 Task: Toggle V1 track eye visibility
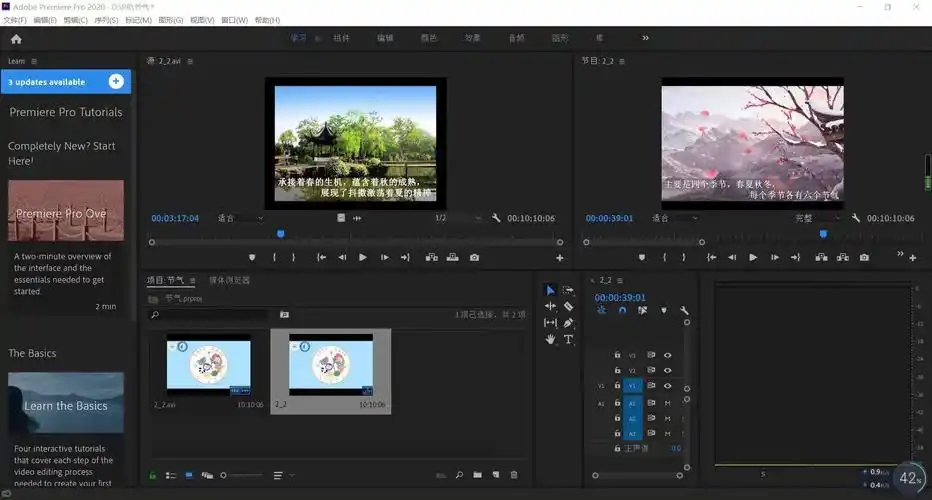[x=667, y=385]
